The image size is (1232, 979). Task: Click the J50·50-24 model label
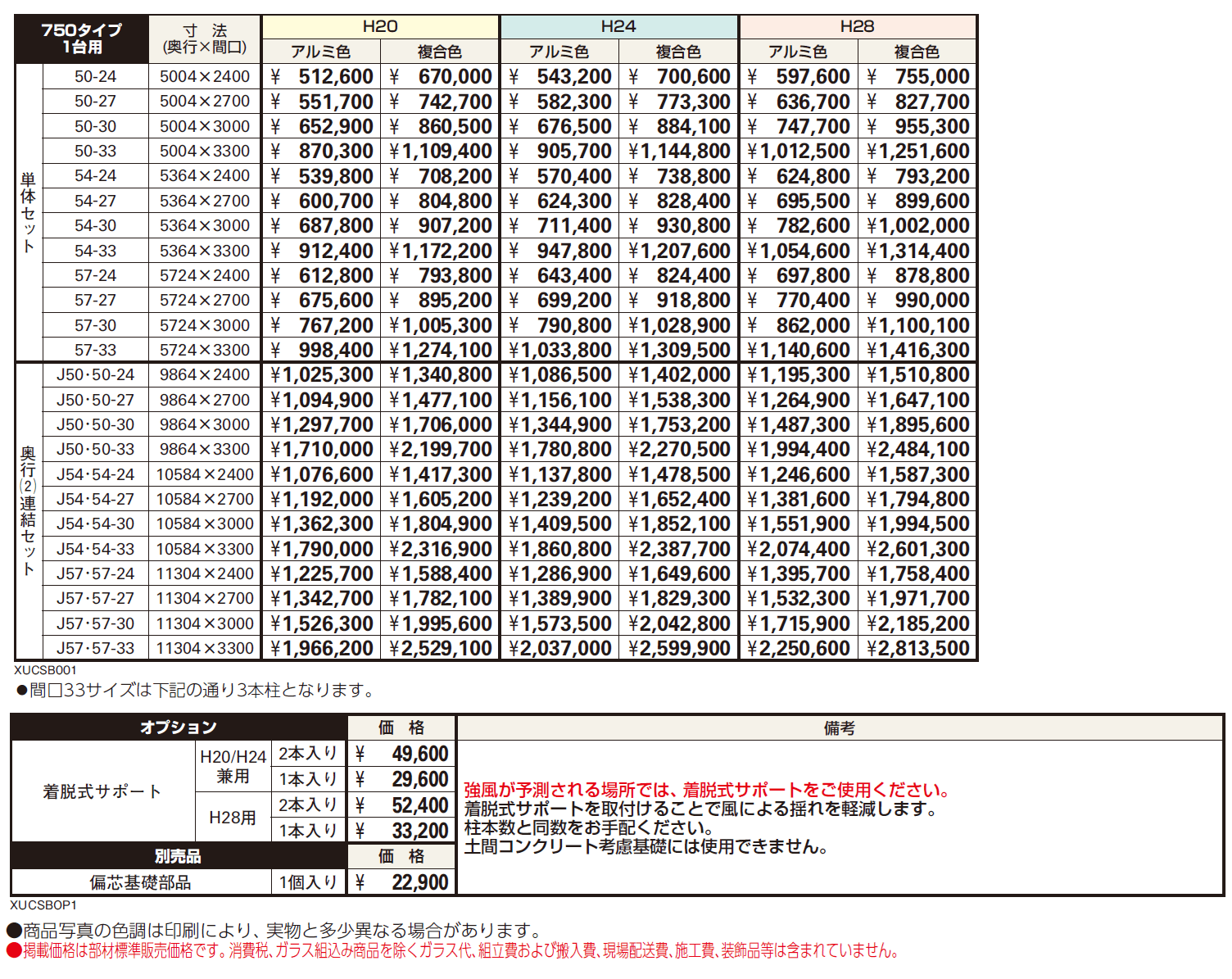95,374
